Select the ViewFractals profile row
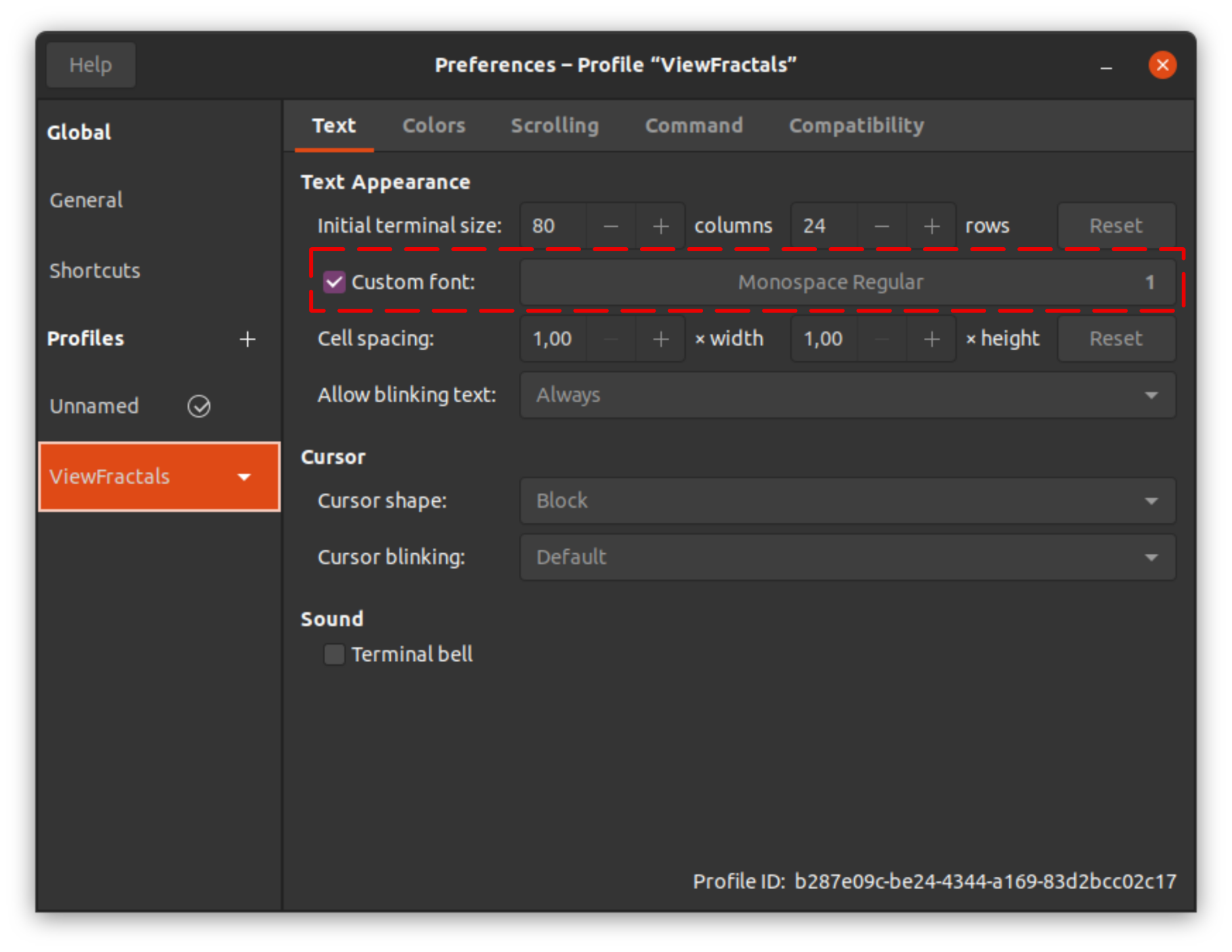1232x952 pixels. (x=159, y=477)
